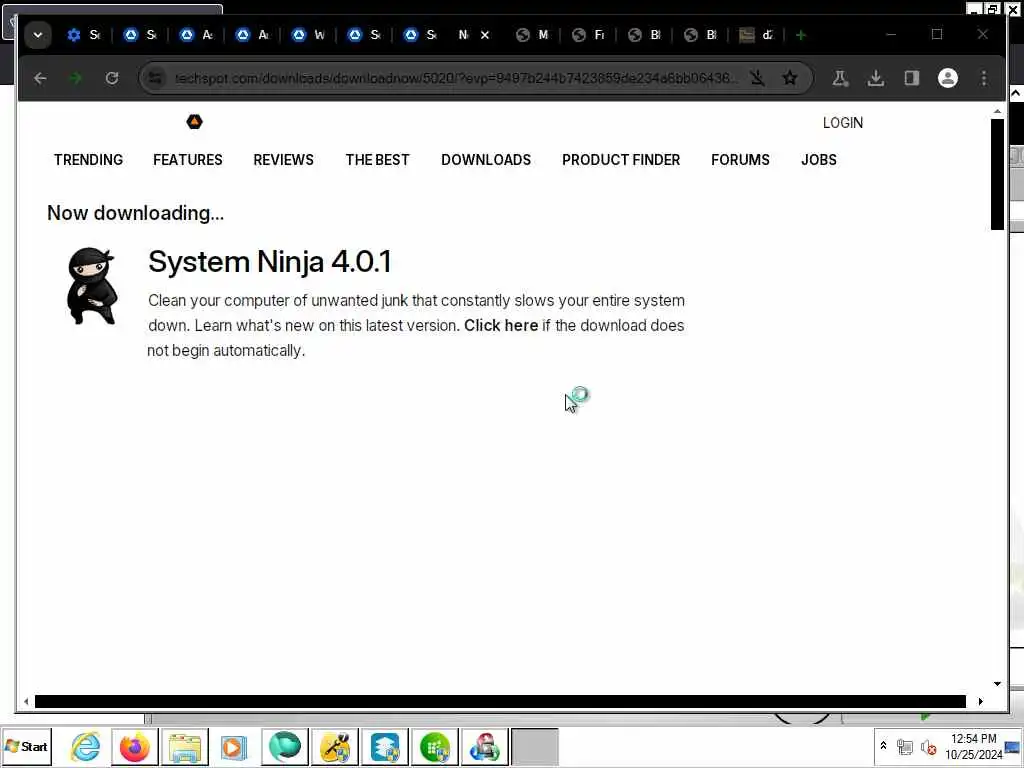The image size is (1024, 768).
Task: Switch to the tab labeled M
Action: click(x=532, y=35)
